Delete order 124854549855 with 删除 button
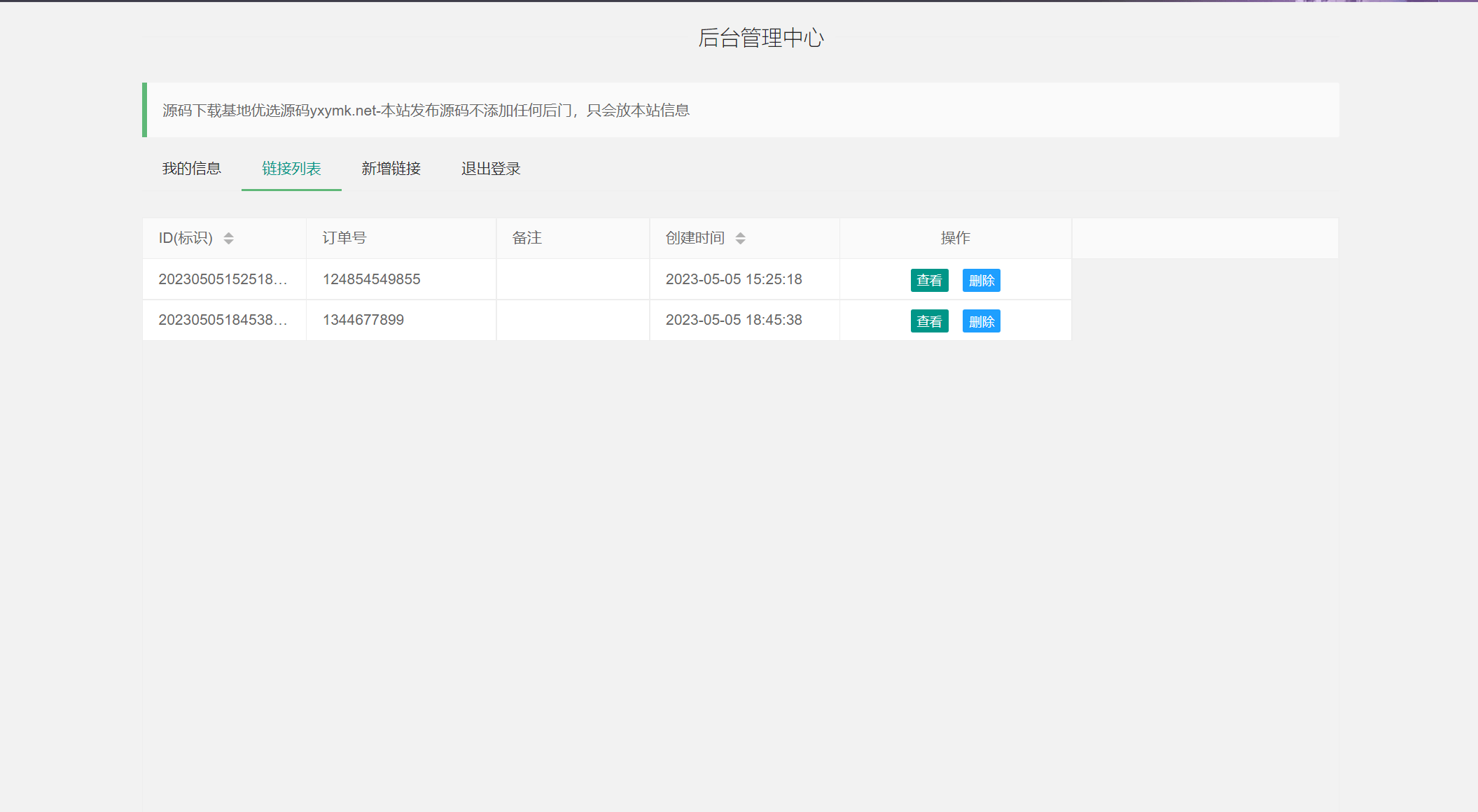Viewport: 1478px width, 812px height. (981, 281)
